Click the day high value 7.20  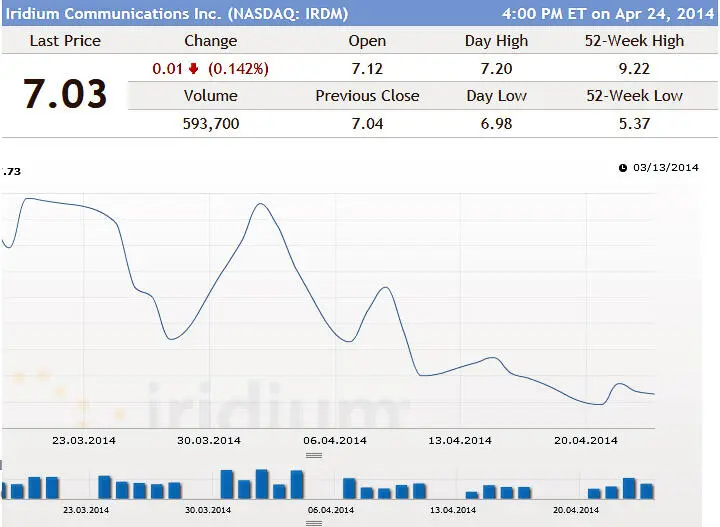tap(496, 69)
